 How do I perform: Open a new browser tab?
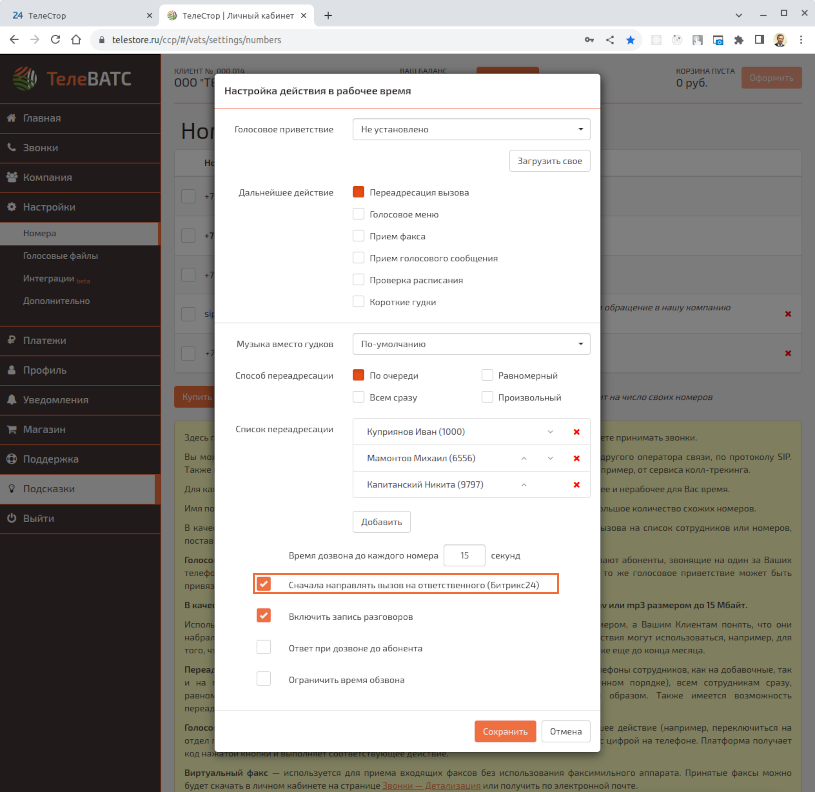[x=328, y=16]
